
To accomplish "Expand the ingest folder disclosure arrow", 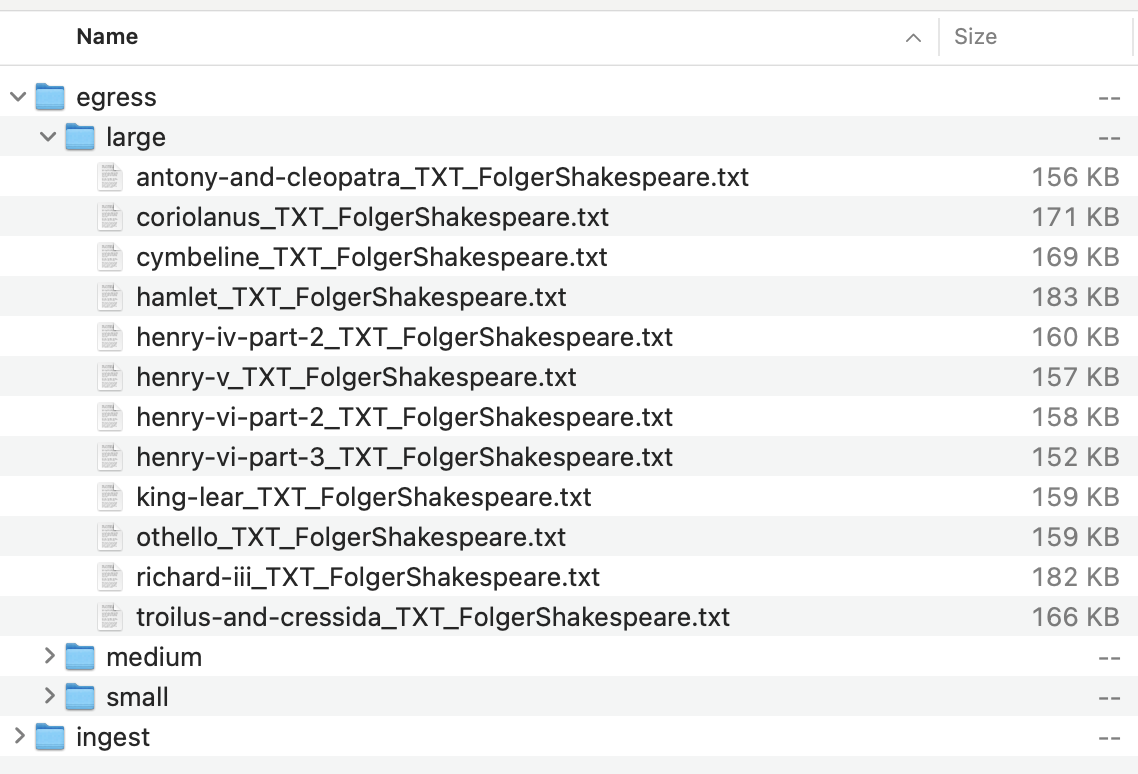I will click(x=18, y=737).
